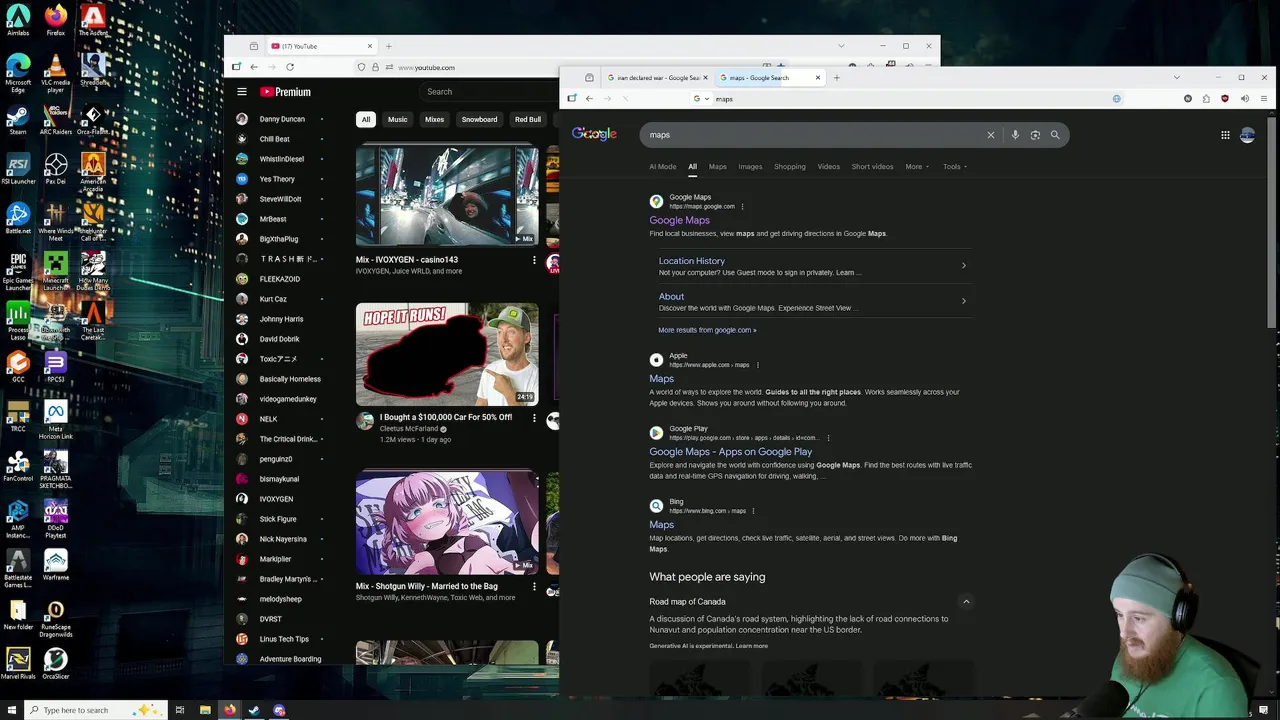Switch to the Videos search filter

tap(828, 166)
